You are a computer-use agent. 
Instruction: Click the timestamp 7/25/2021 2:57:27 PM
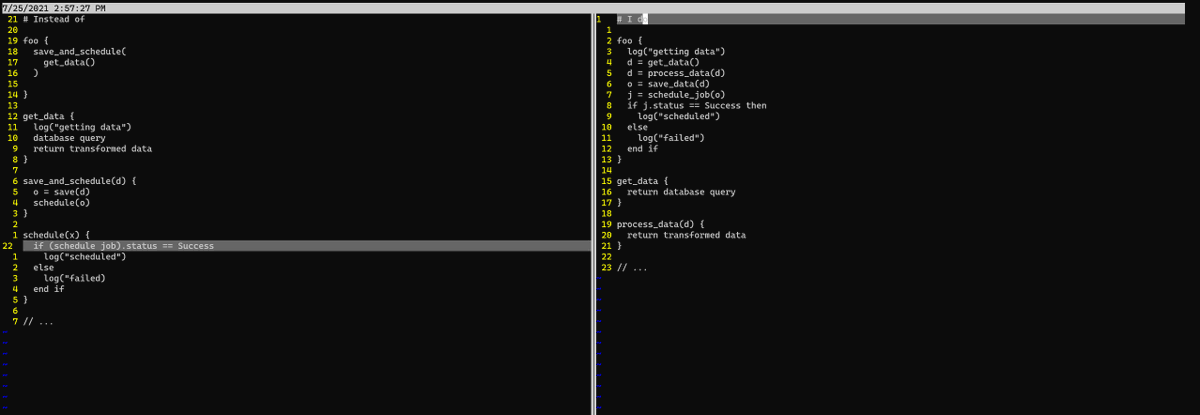click(53, 8)
